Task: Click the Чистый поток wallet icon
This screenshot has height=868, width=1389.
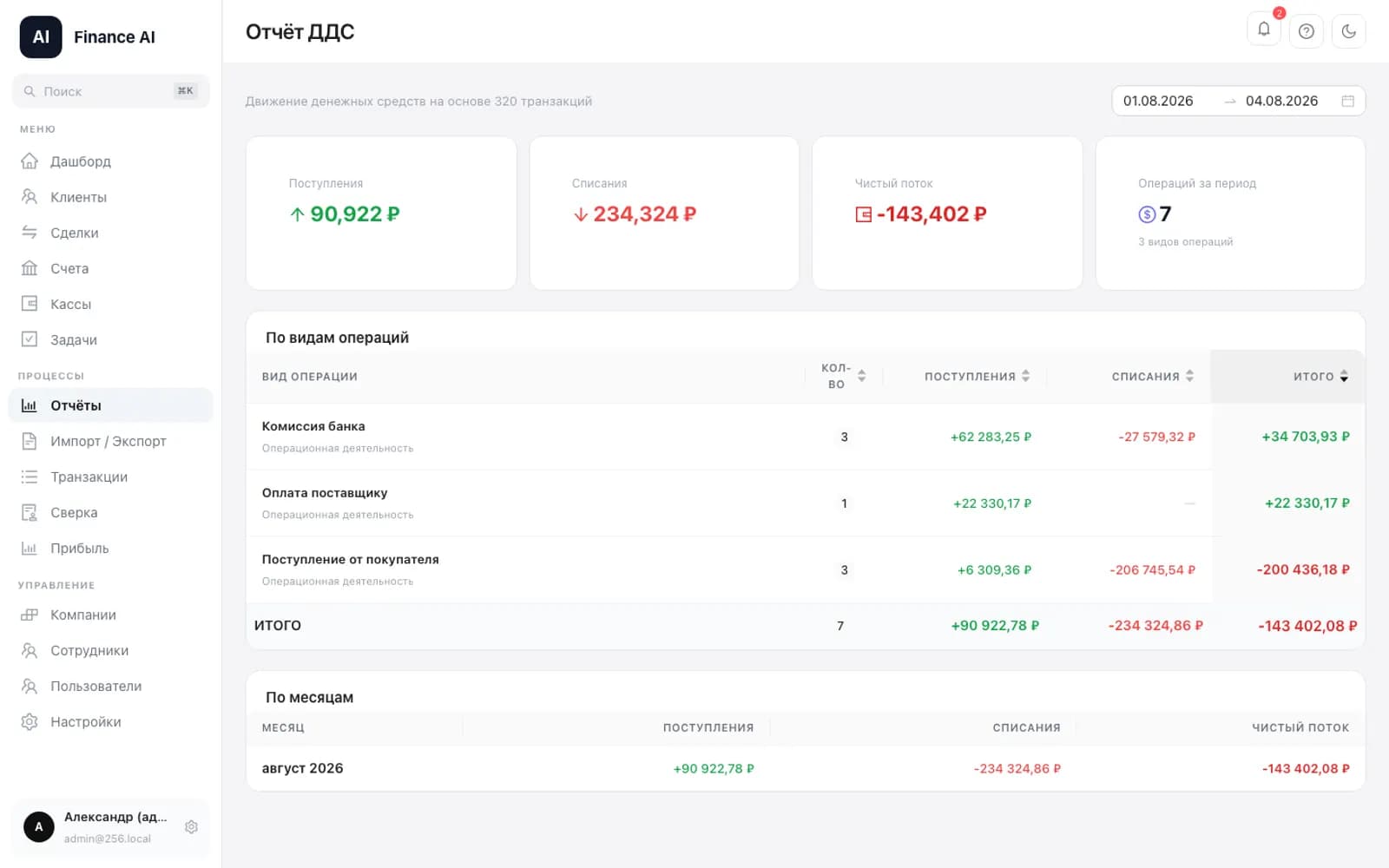Action: coord(863,214)
